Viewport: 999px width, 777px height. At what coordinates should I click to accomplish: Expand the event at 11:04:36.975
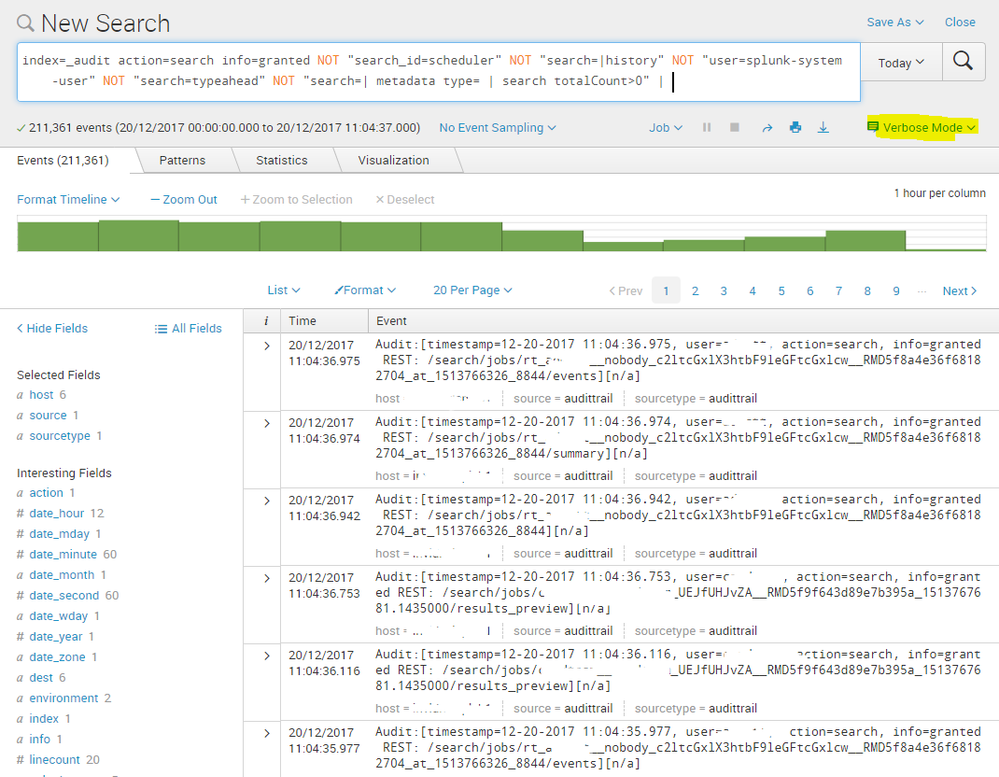[x=267, y=346]
